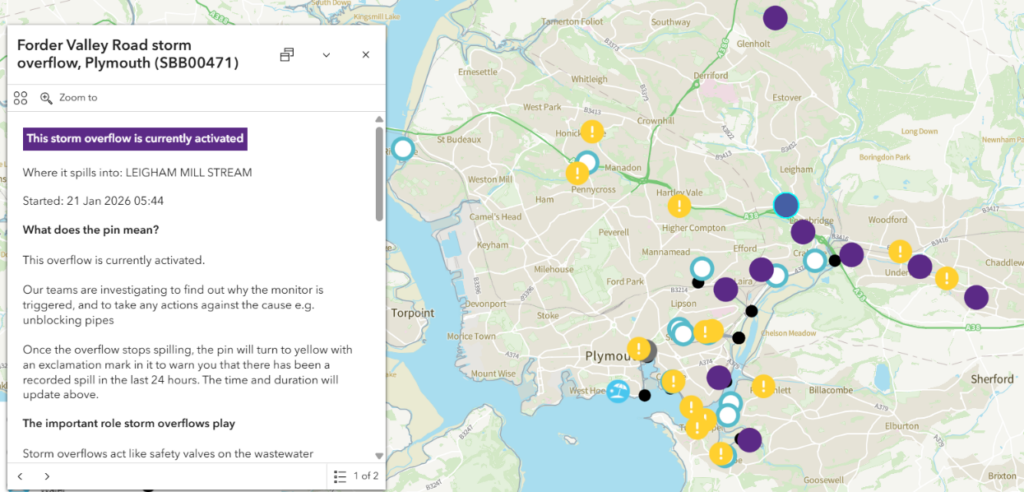Click the black dot near Chelson Meadow
The image size is (1024, 492).
tap(739, 338)
